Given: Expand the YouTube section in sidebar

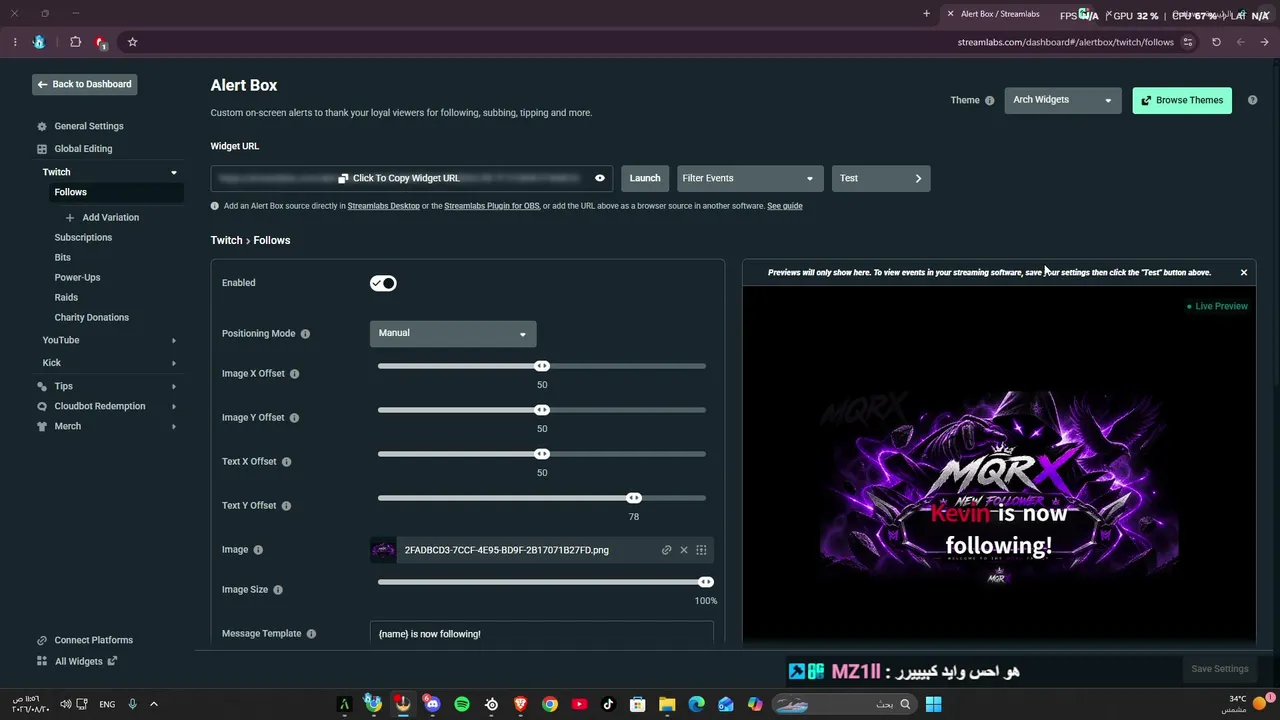Looking at the screenshot, I should point(174,340).
